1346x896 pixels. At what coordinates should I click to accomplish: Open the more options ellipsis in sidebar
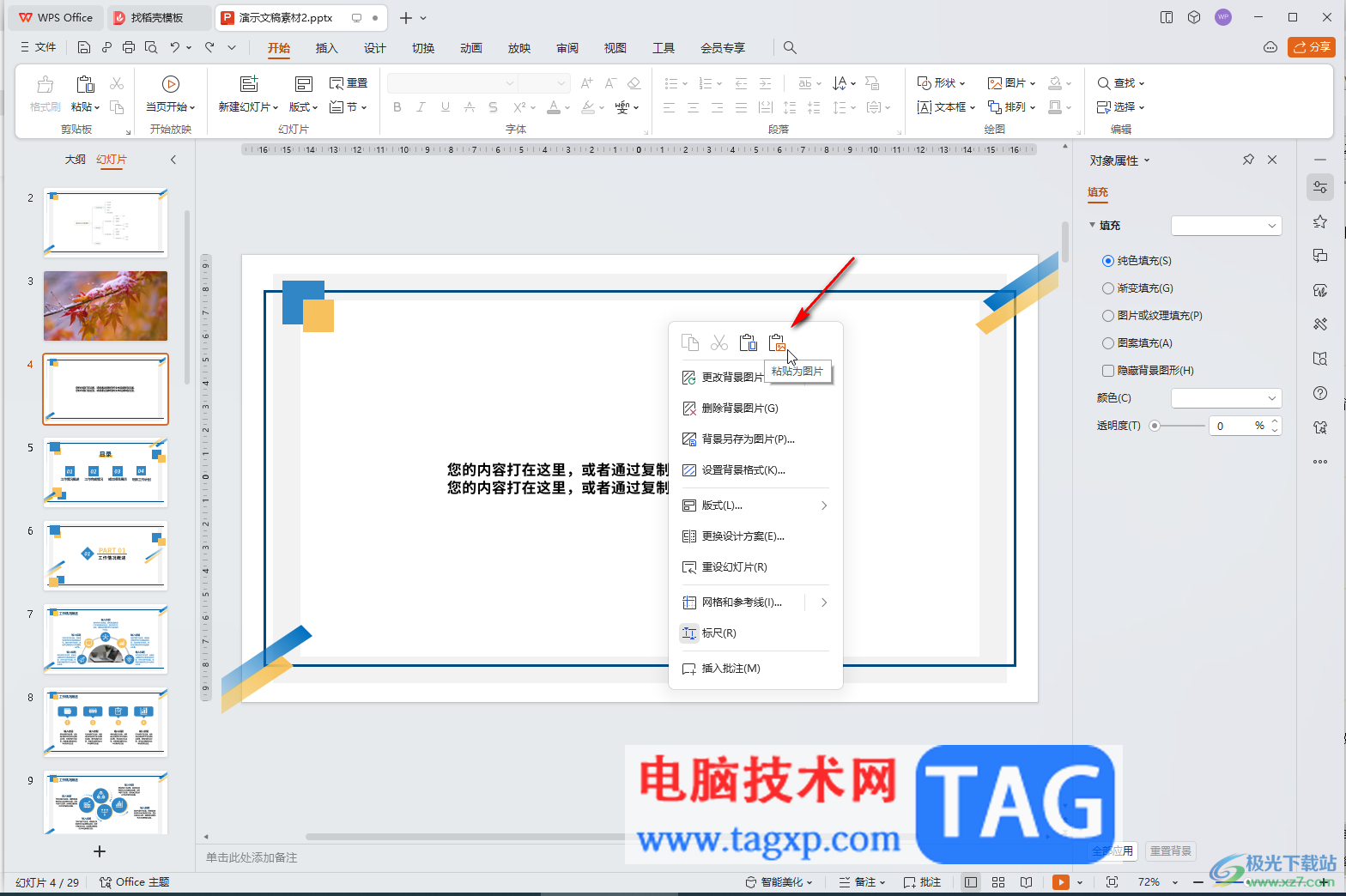click(1320, 462)
